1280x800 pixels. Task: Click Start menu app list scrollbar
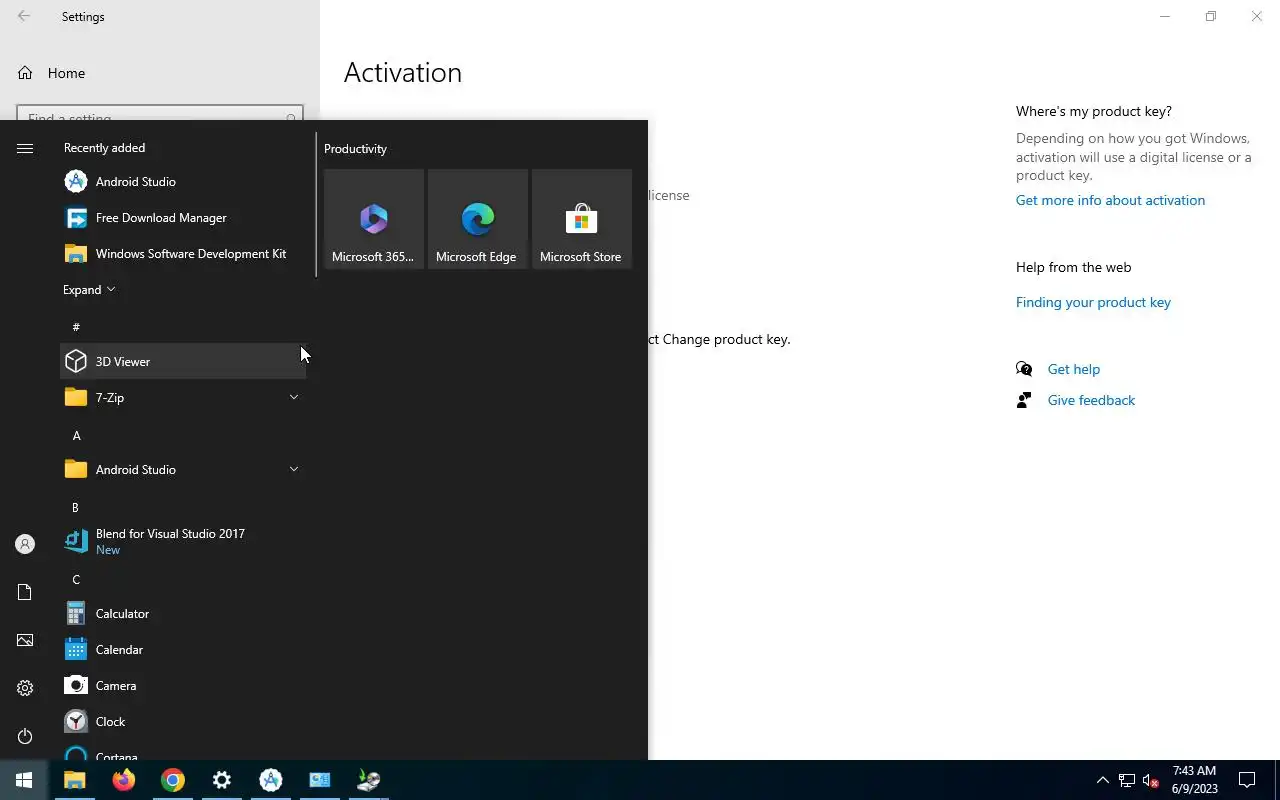tap(316, 205)
